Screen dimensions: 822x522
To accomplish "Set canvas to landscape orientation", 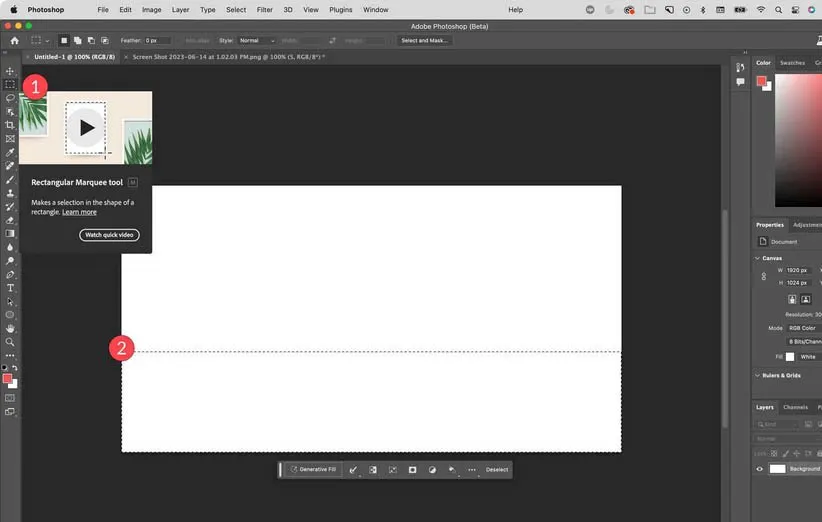I will [805, 299].
